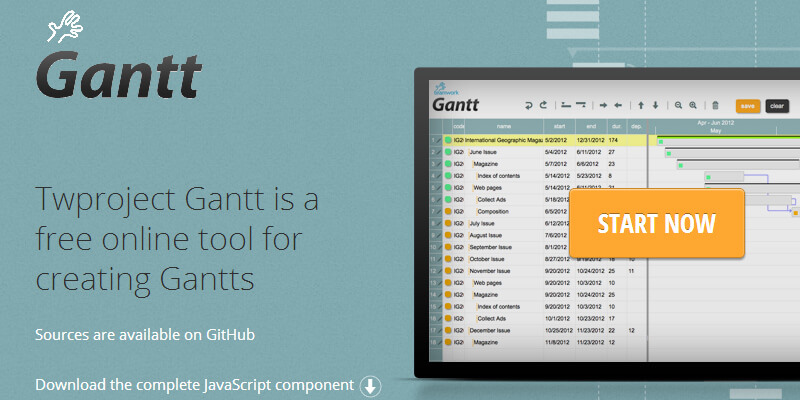Click the dur. column header

[616, 126]
